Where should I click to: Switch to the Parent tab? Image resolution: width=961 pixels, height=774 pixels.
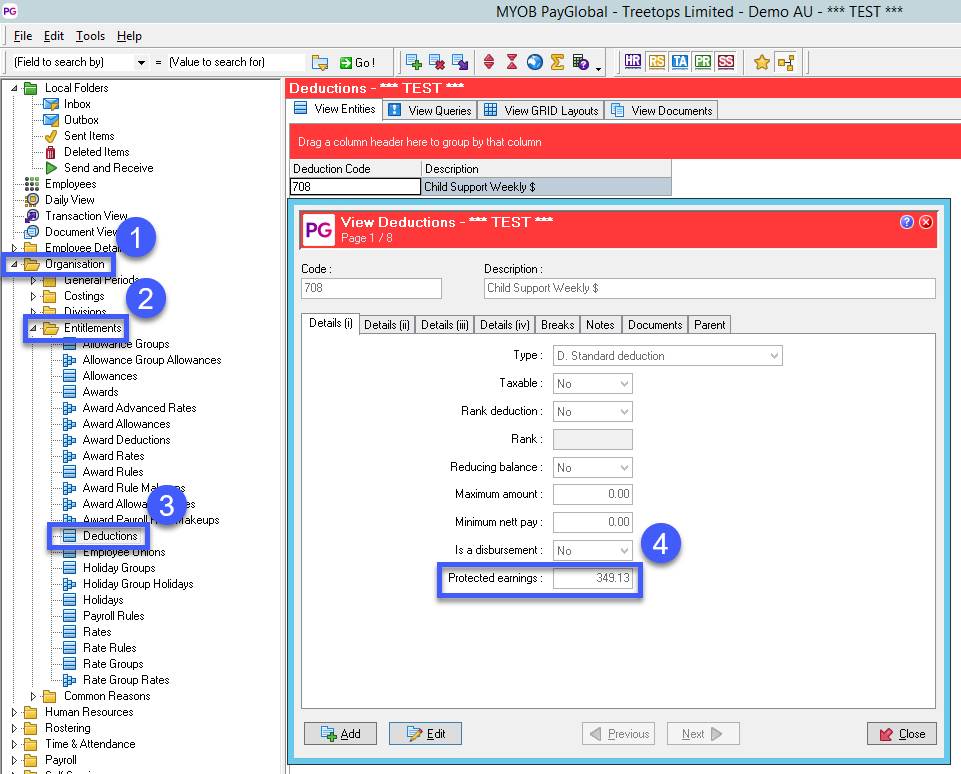coord(709,325)
